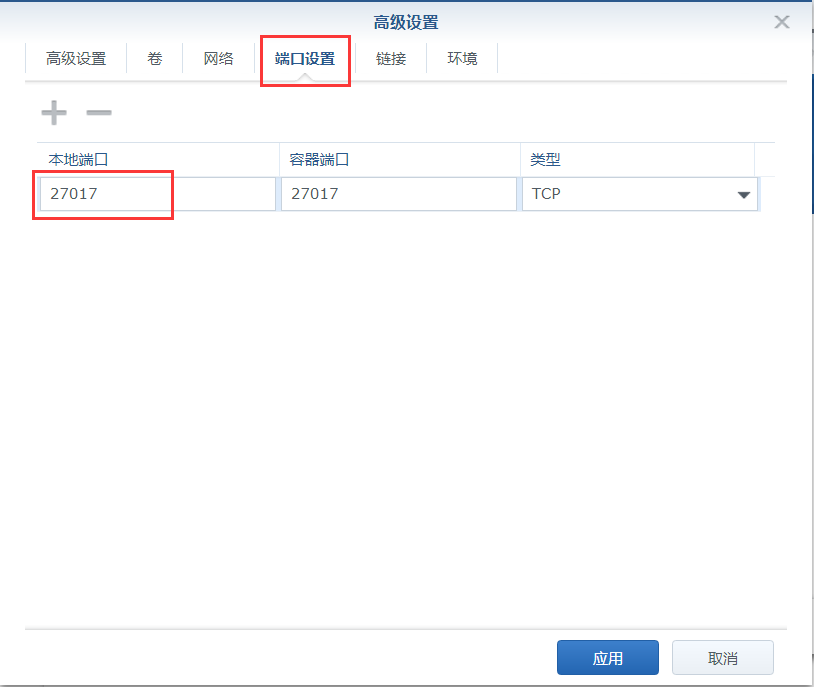
Task: Select the 端口设置 tab
Action: (x=304, y=58)
